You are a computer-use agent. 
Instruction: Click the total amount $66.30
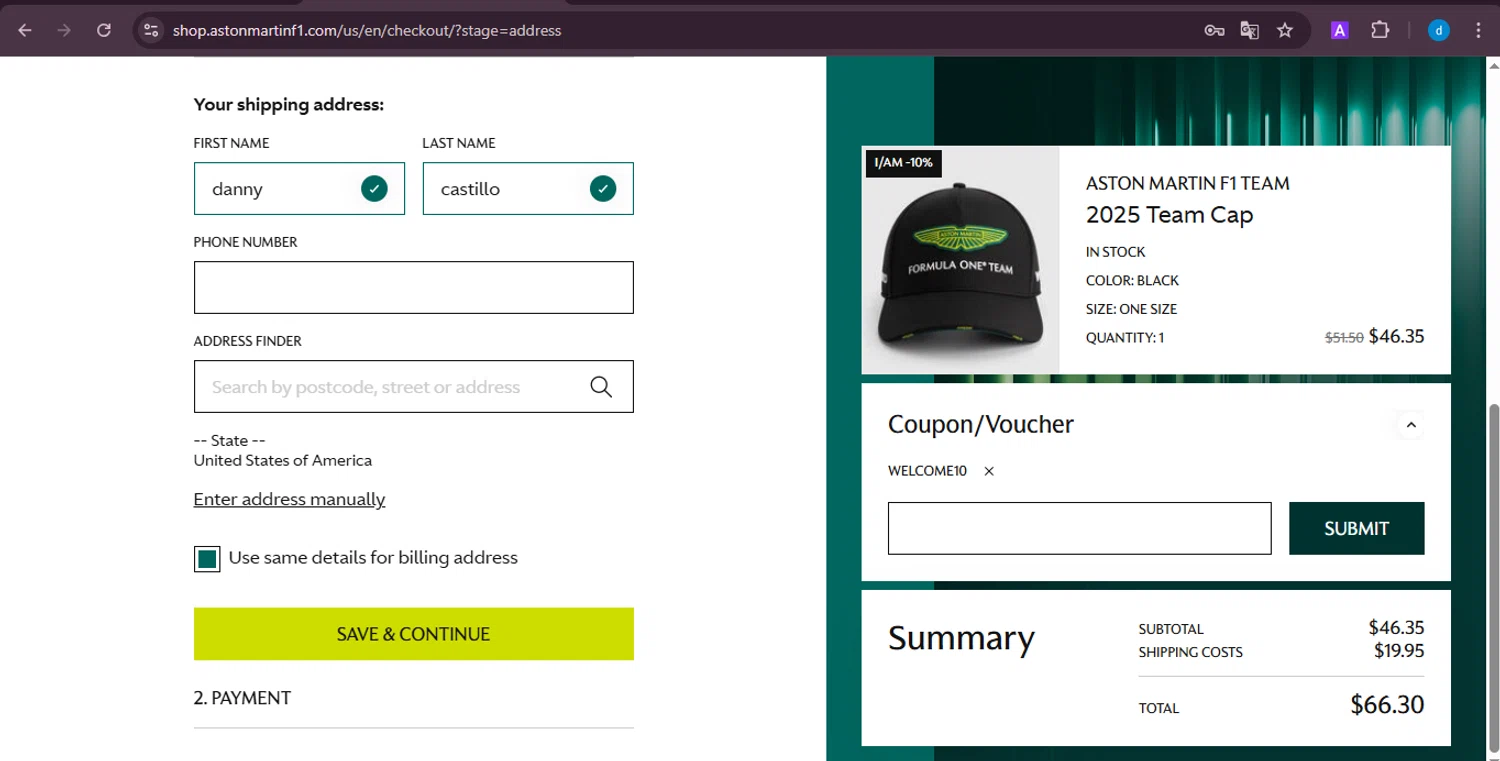pyautogui.click(x=1387, y=704)
